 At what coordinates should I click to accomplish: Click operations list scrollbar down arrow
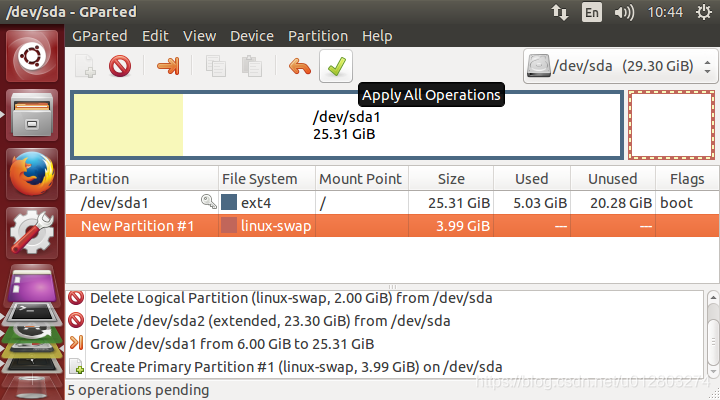[x=713, y=371]
